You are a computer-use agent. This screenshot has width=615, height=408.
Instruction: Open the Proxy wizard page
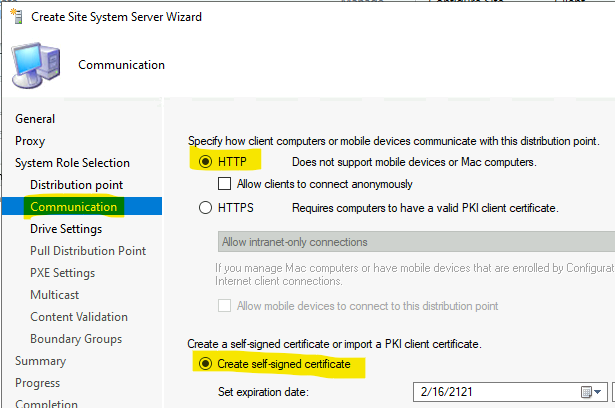coord(30,141)
